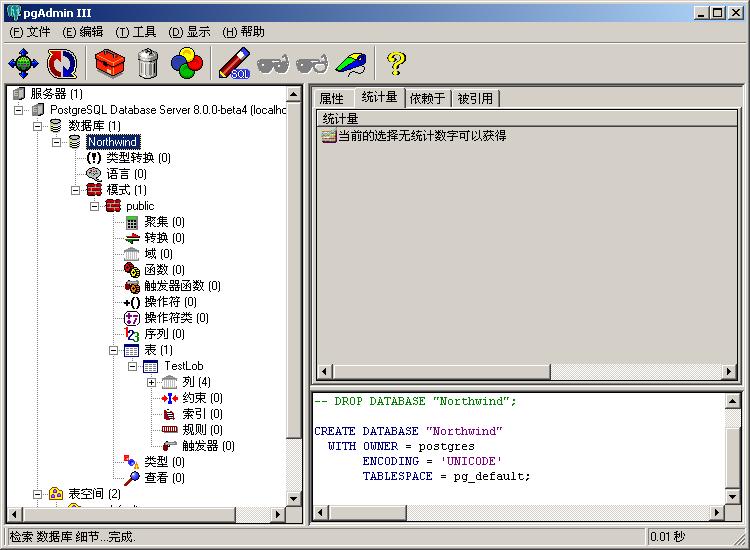Click the speech bubble icon of 语言 (0)
Screen dimensions: 750x550
point(94,174)
